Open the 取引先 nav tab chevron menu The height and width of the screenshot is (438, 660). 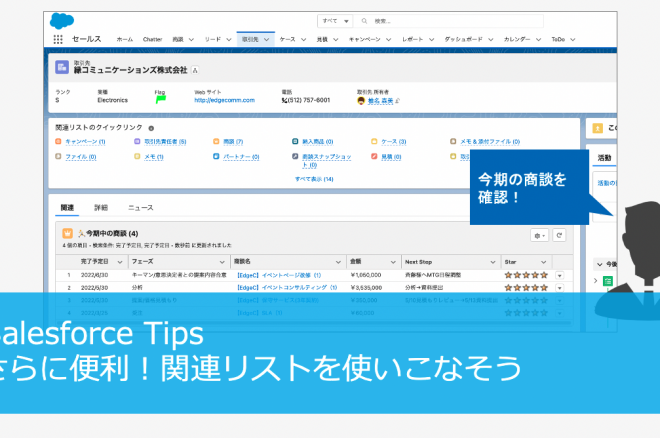coord(266,40)
